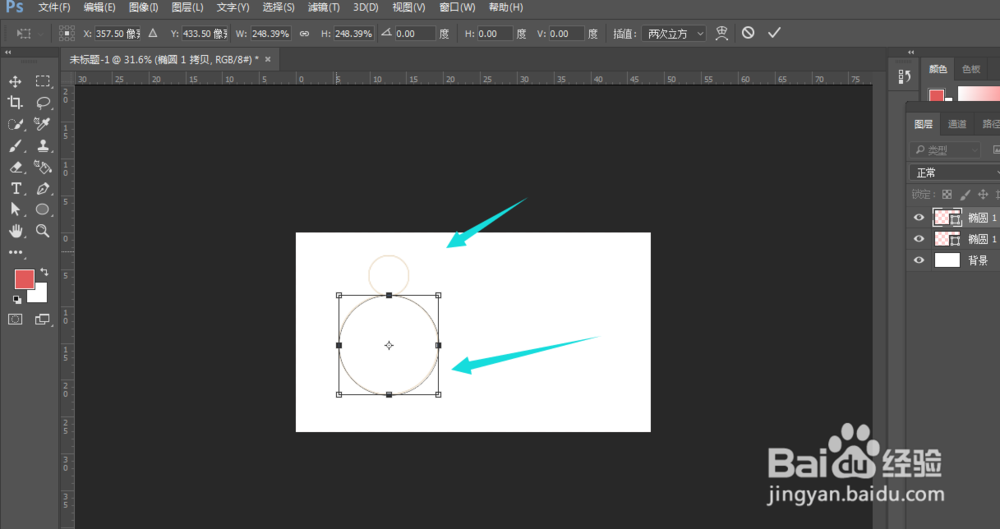Cancel the transform
Screen dimensions: 1000x529
coord(748,33)
